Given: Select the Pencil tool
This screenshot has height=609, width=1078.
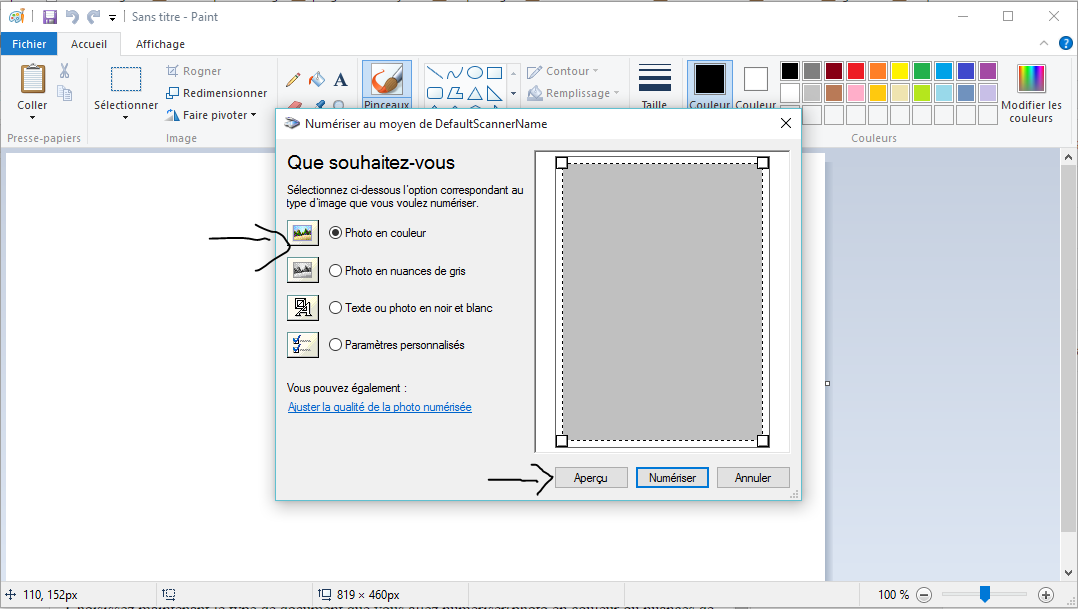Looking at the screenshot, I should (293, 80).
